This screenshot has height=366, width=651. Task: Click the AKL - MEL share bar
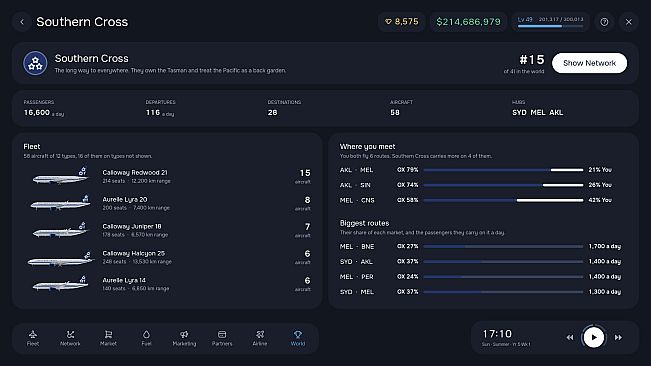(503, 170)
